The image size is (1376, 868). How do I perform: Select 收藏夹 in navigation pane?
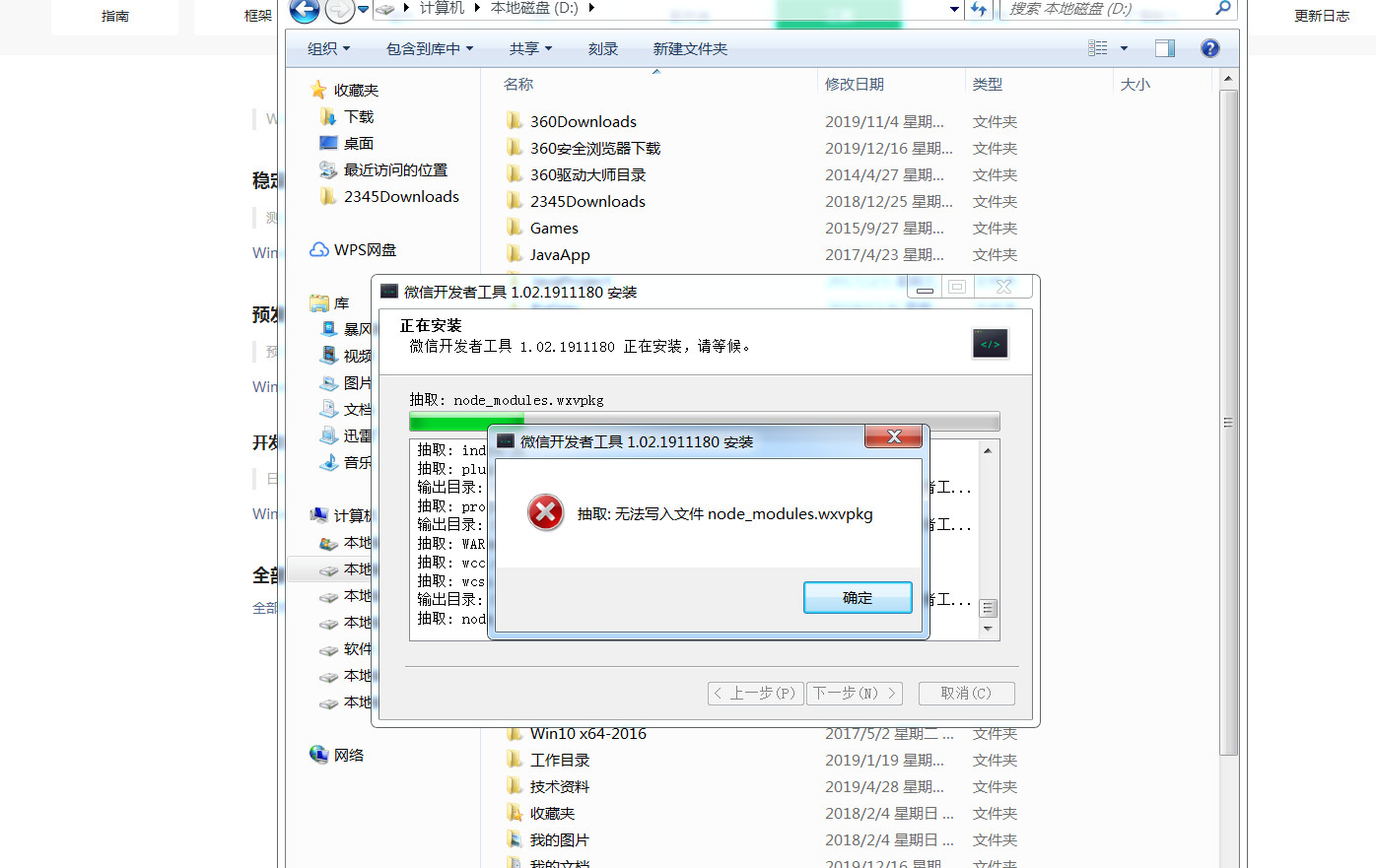point(356,90)
